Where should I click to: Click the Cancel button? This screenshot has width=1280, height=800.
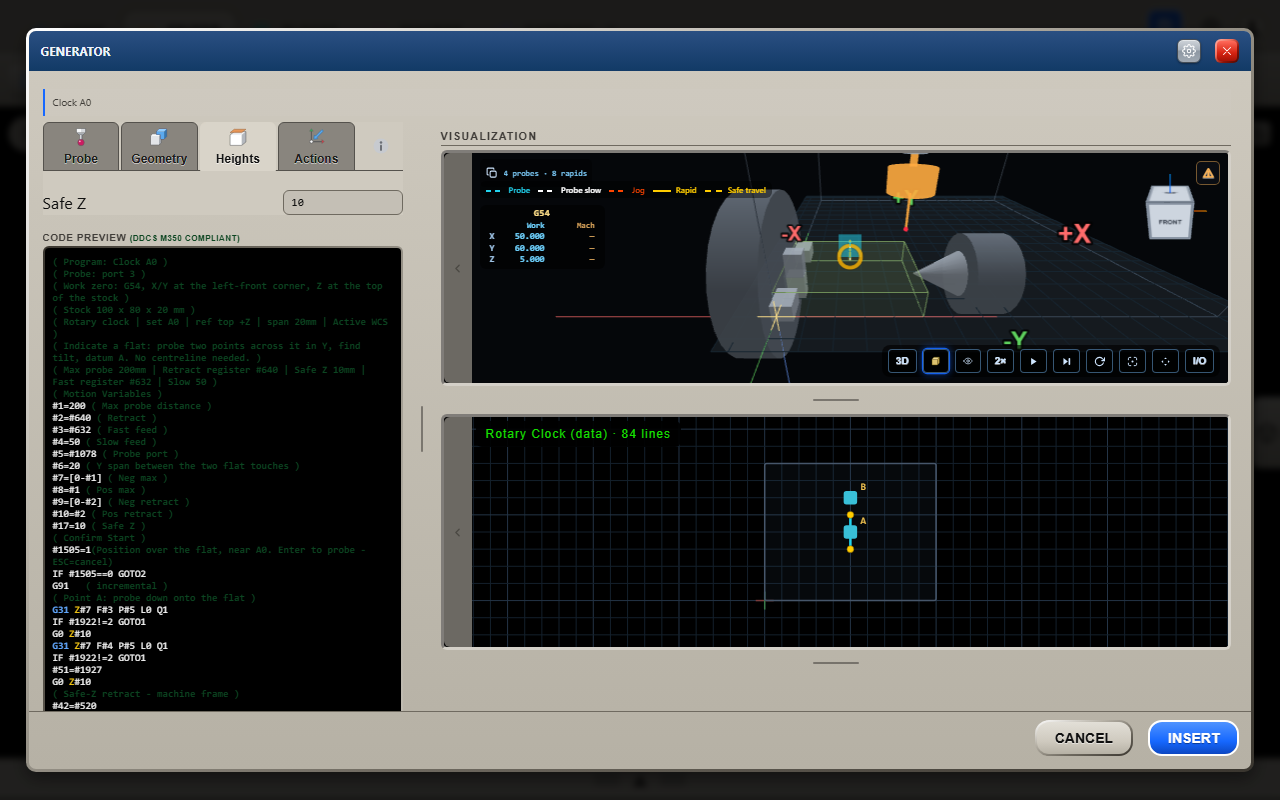point(1083,738)
